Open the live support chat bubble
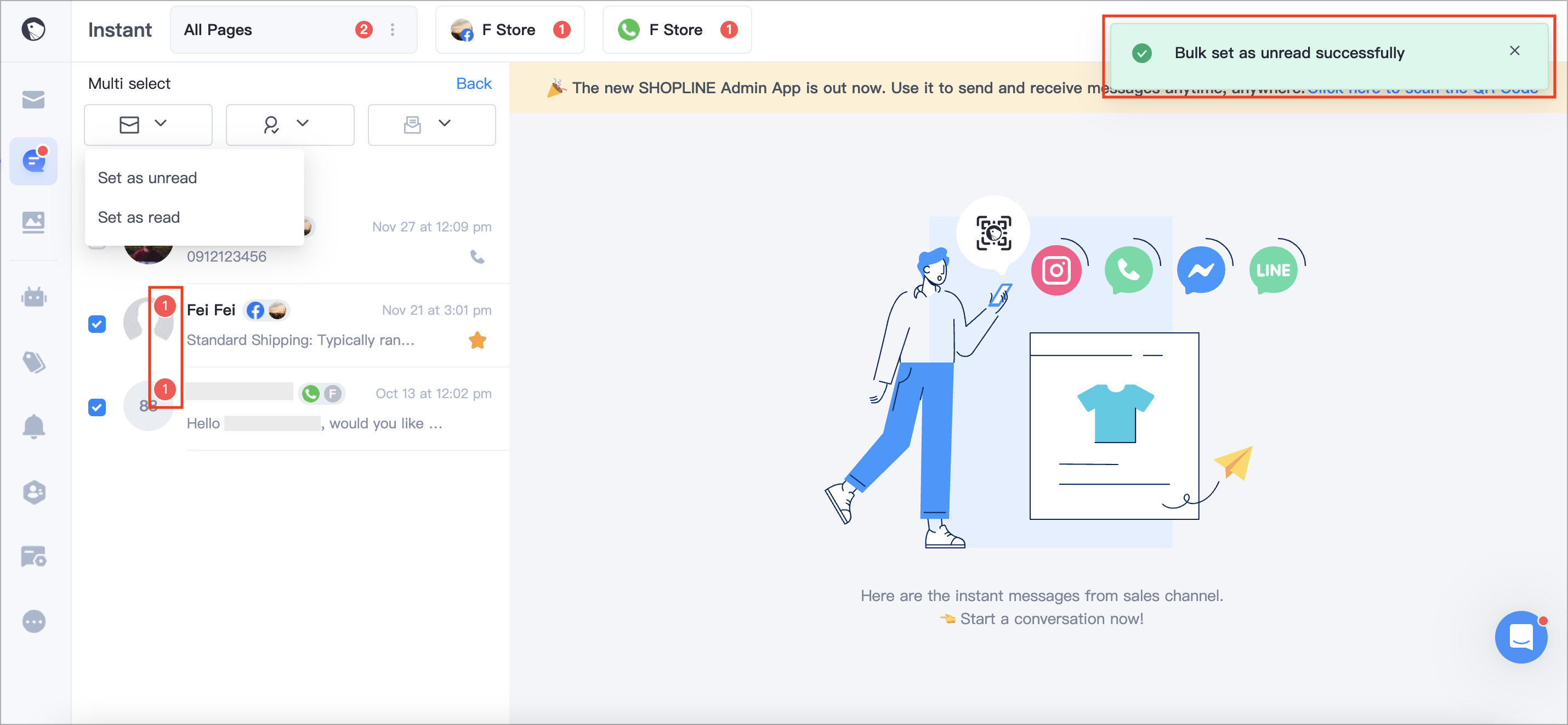This screenshot has width=1568, height=725. [1520, 637]
